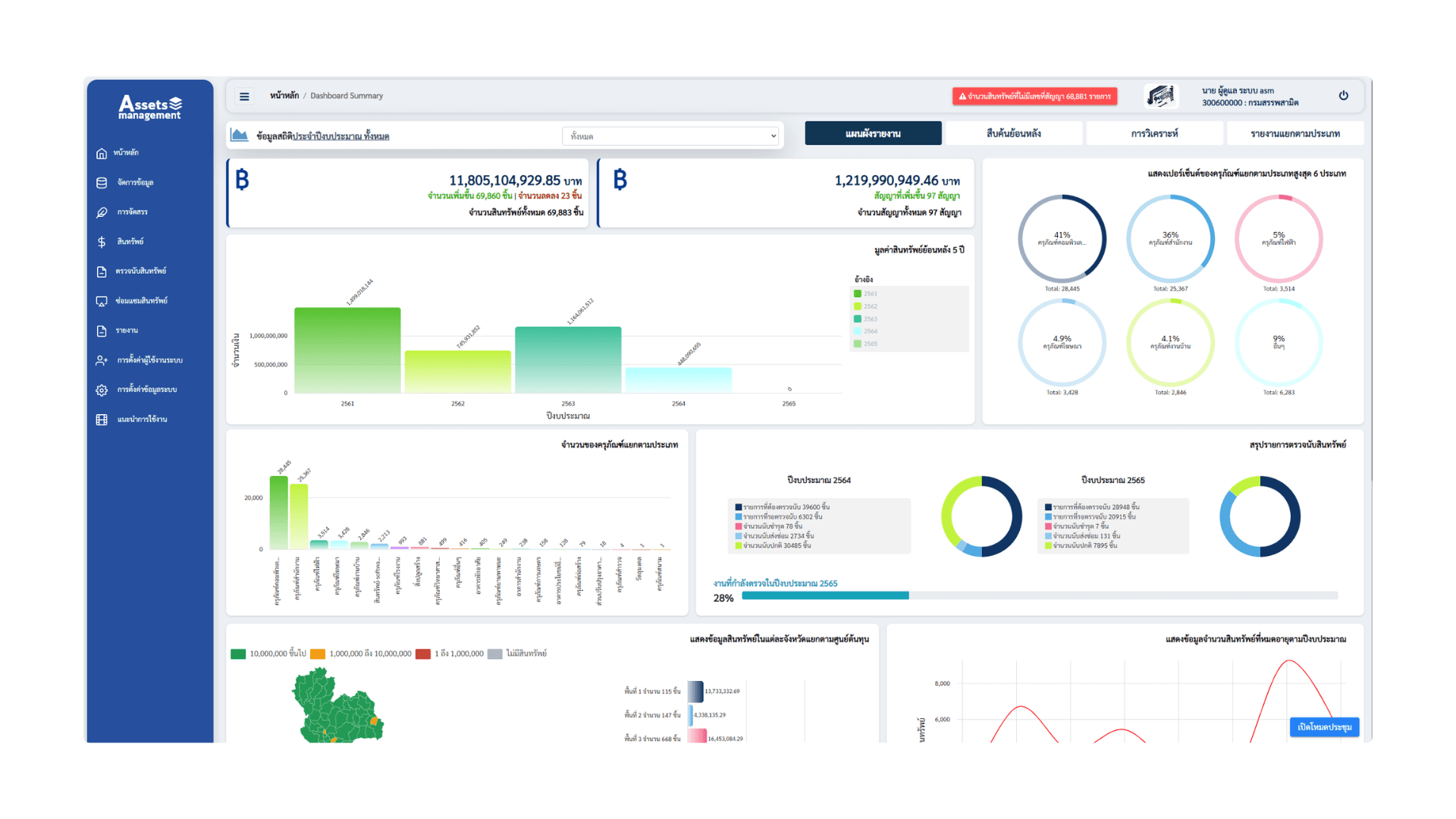
Task: Open การจัดสรร allocation pen icon
Action: (102, 212)
